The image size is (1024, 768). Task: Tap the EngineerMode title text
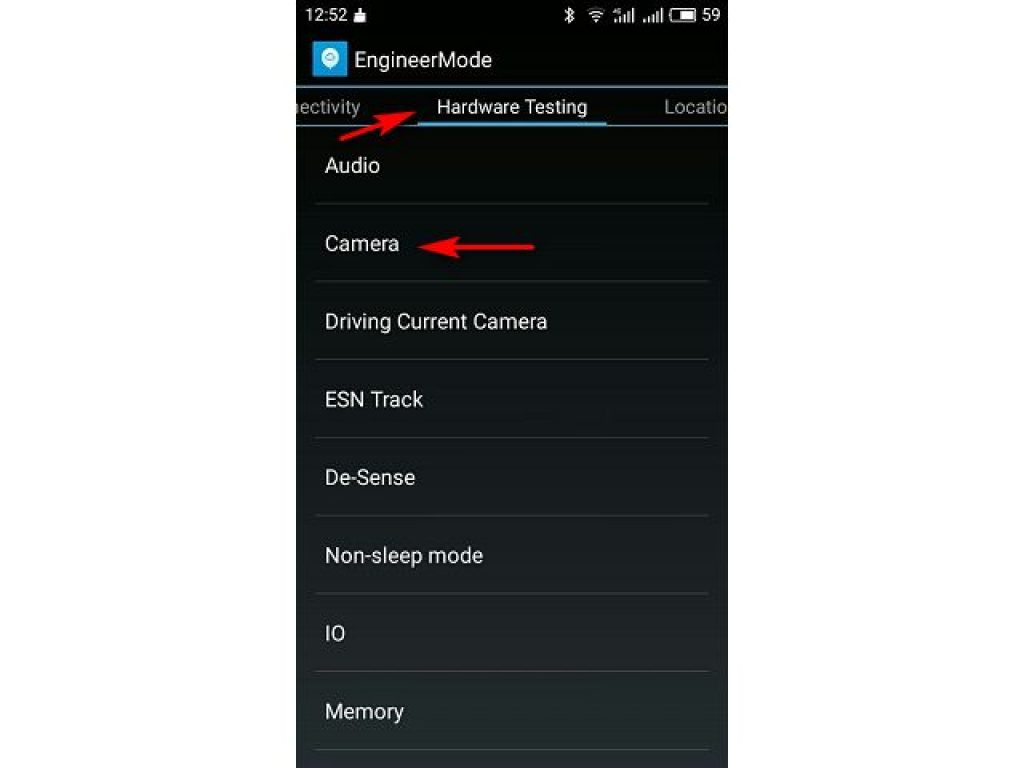click(423, 60)
